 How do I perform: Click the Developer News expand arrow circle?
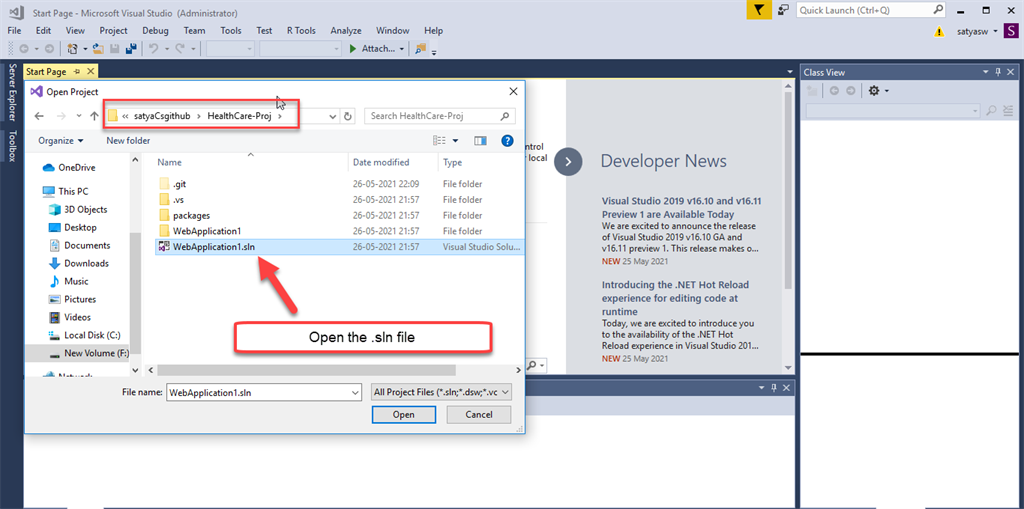[568, 161]
